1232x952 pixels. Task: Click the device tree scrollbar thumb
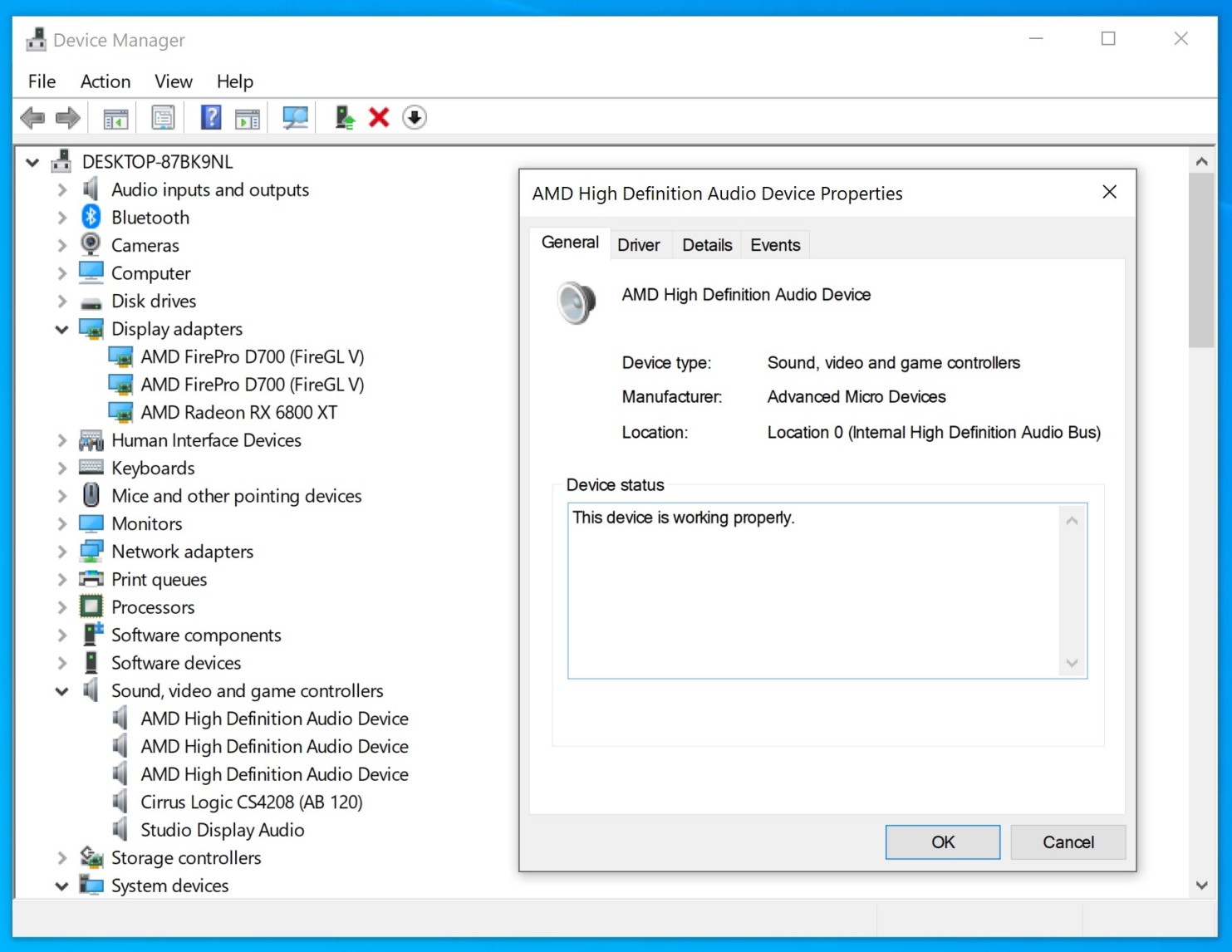point(1201,261)
